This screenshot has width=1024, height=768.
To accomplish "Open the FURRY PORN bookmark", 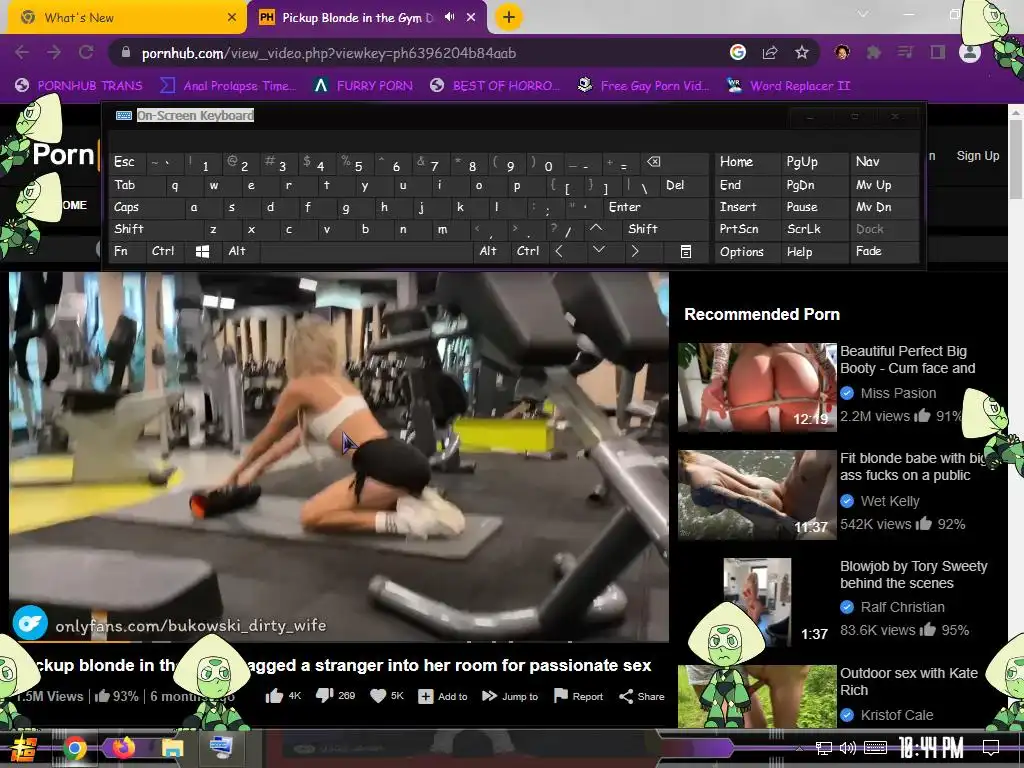I will [364, 86].
